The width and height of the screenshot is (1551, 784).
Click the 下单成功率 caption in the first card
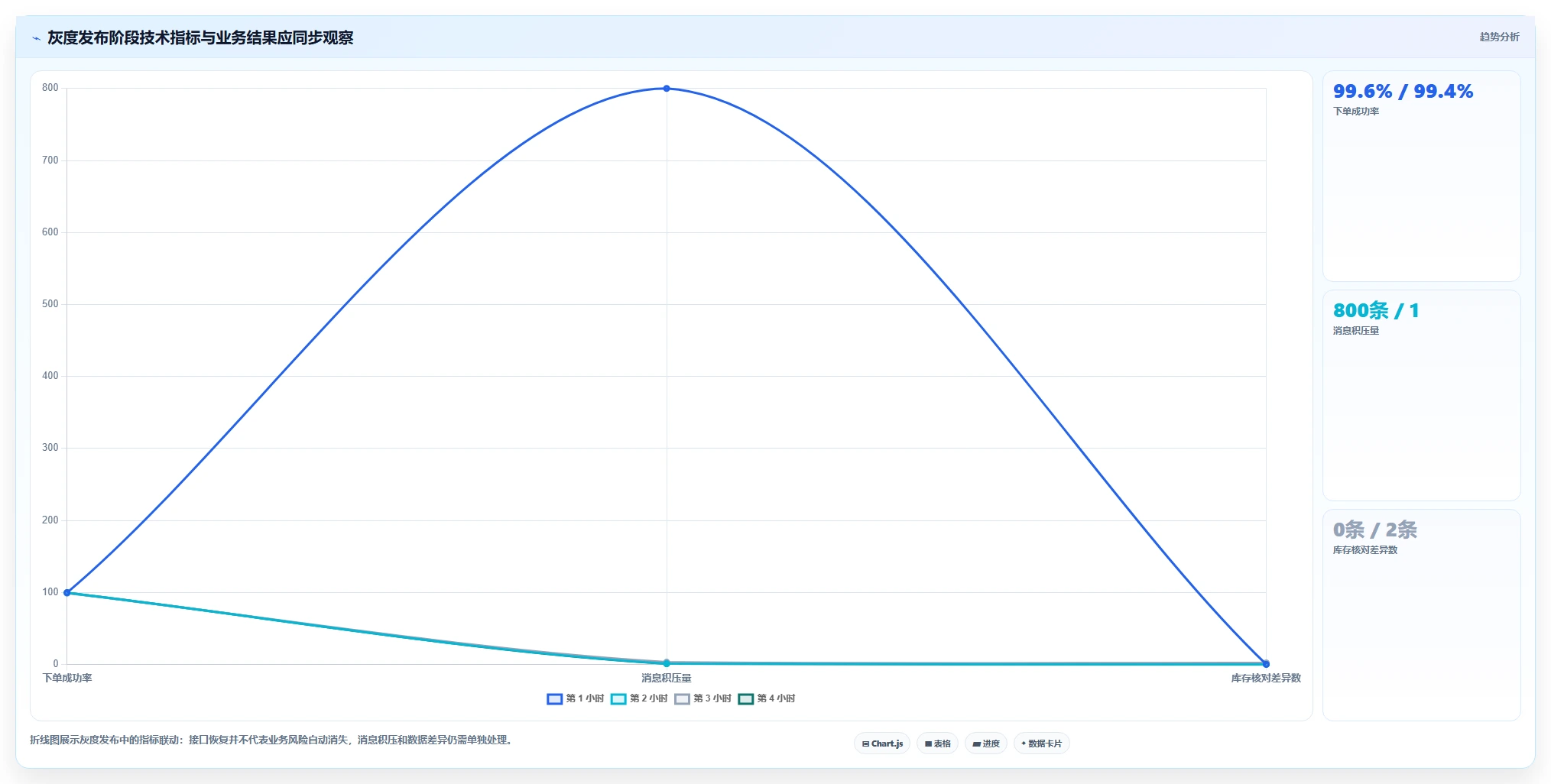[x=1356, y=112]
